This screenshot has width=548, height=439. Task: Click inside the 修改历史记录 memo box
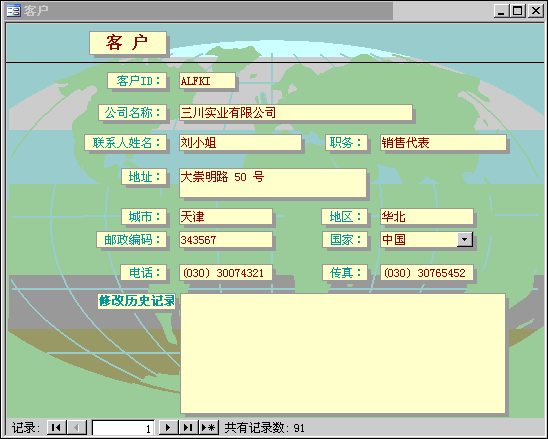343,353
